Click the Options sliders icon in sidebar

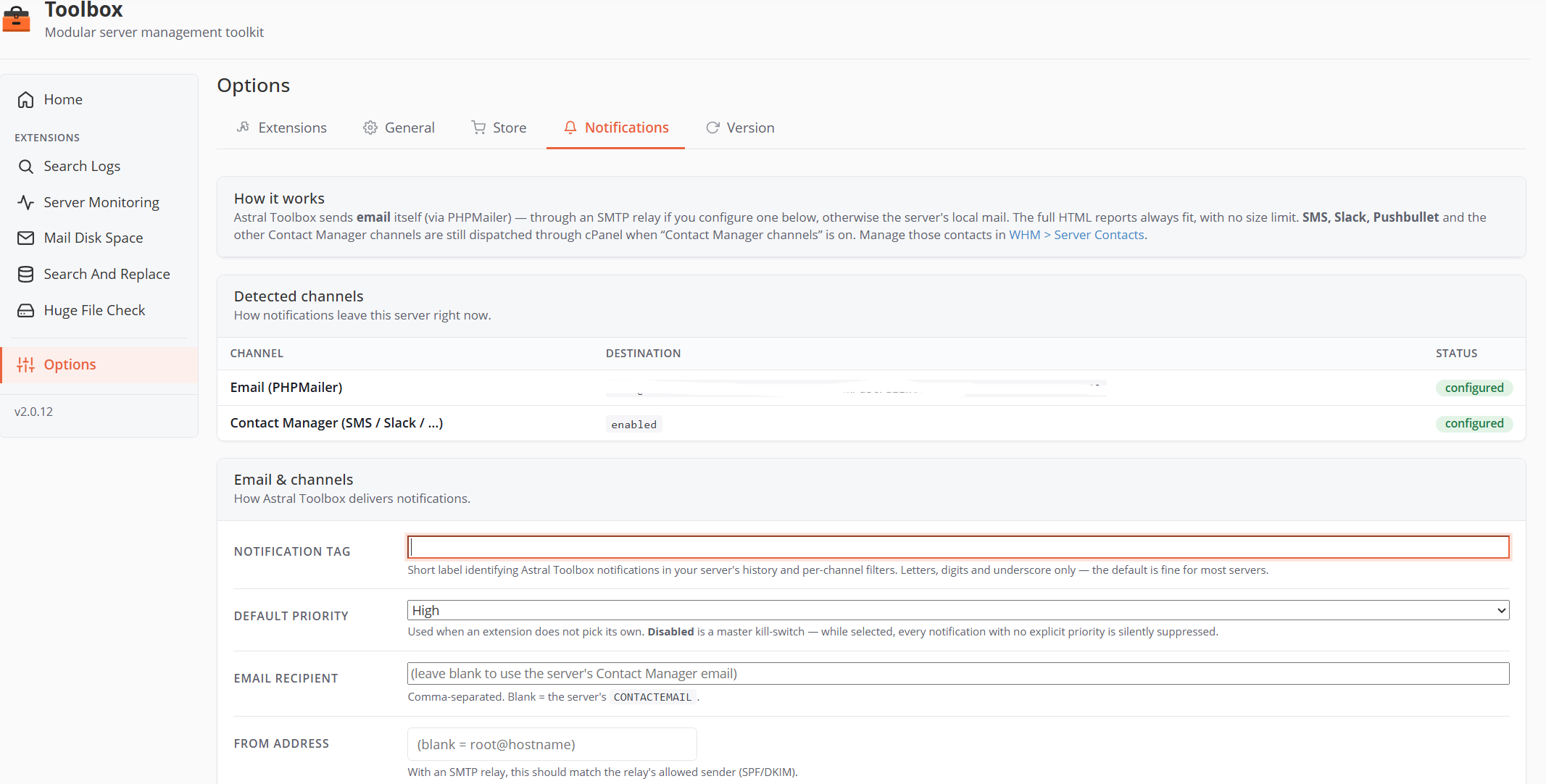pyautogui.click(x=25, y=364)
